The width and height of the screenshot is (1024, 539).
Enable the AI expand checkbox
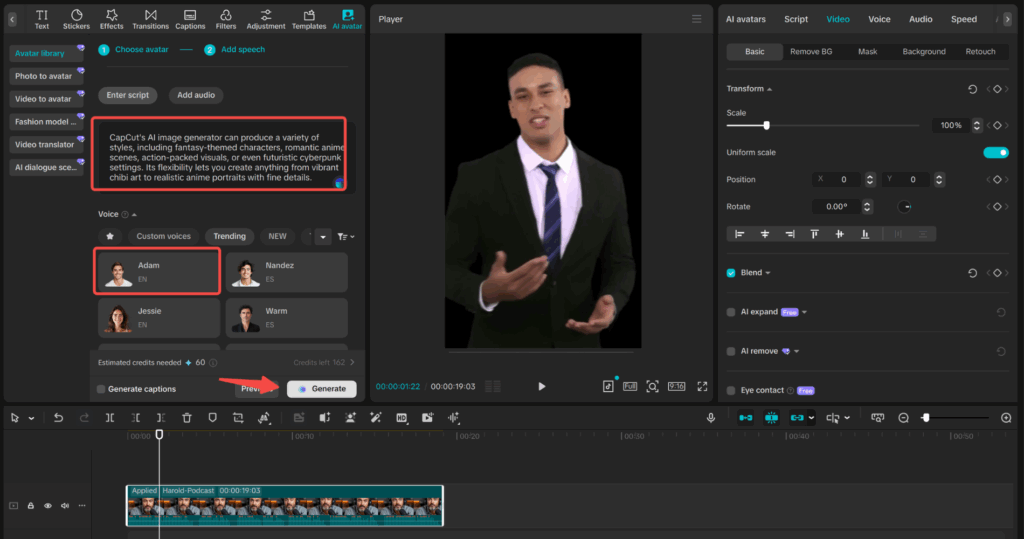[x=731, y=312]
